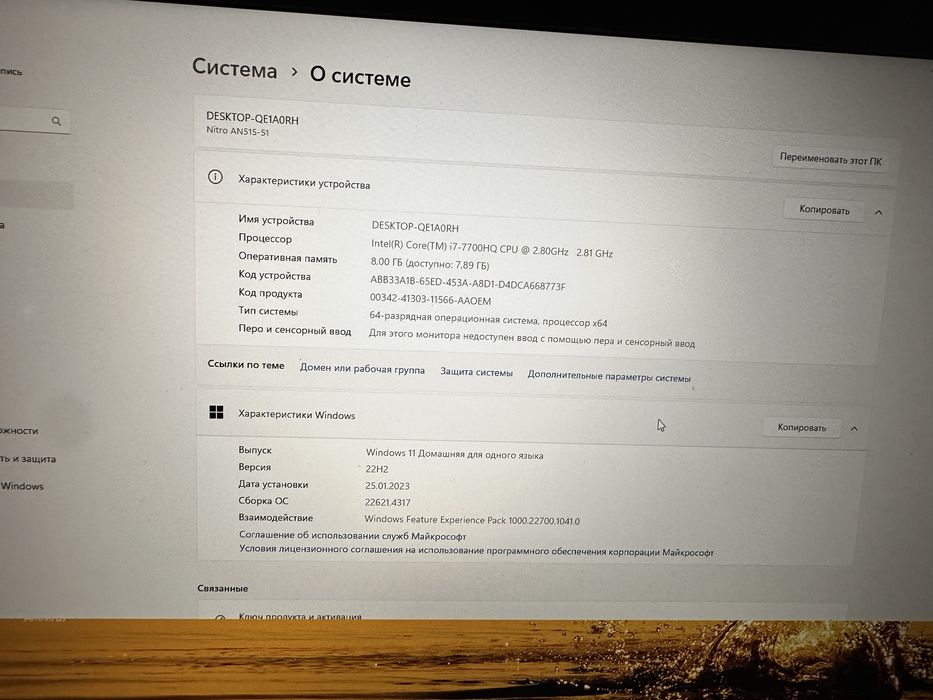
Task: Click the version value 22H2
Action: [x=377, y=469]
